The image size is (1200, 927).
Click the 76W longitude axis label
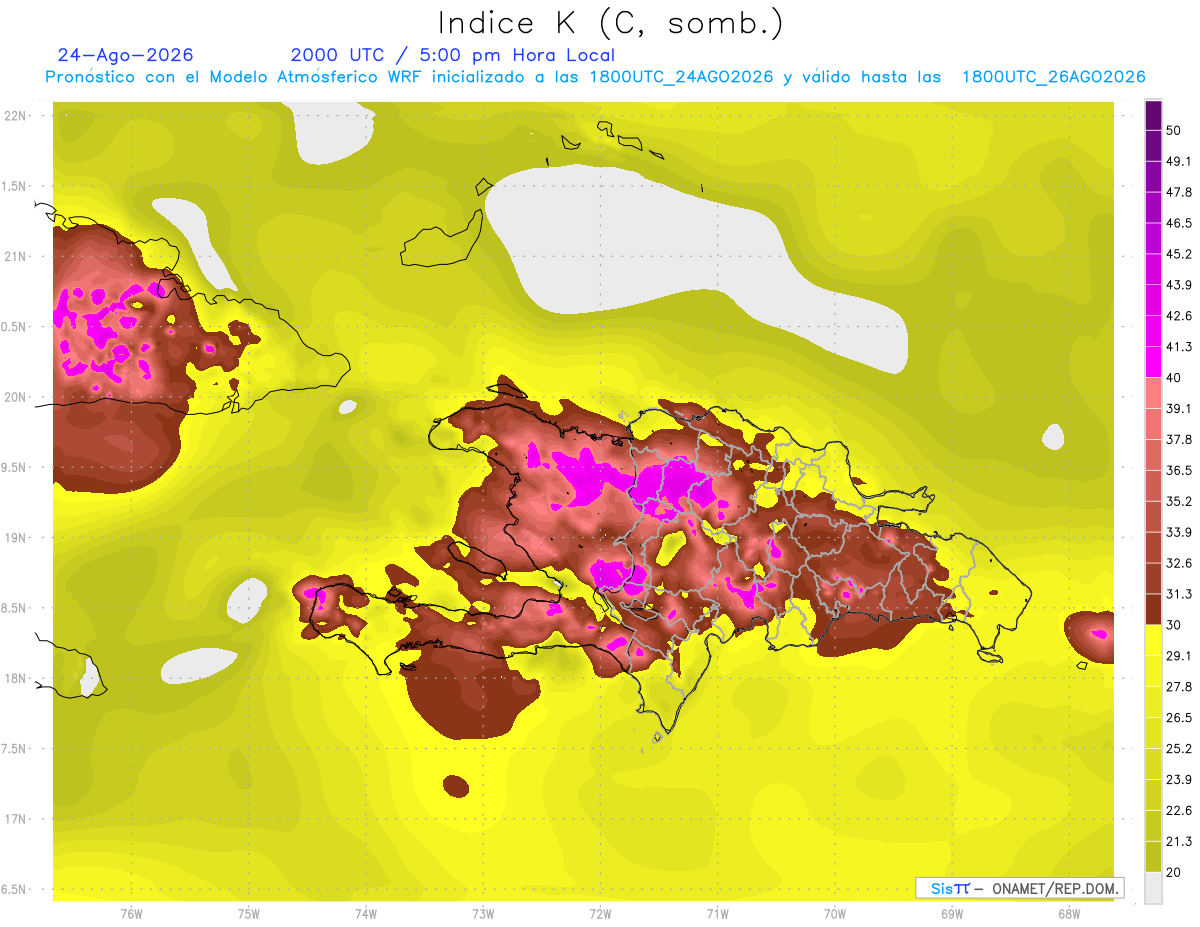[131, 913]
